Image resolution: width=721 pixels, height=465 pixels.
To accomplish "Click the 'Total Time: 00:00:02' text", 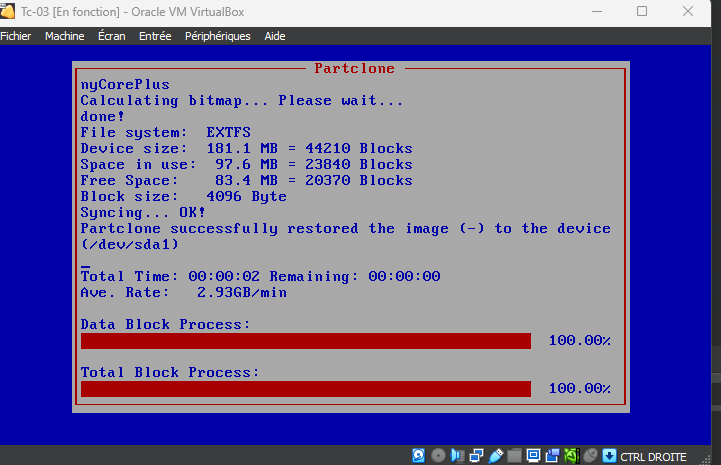I will point(170,276).
